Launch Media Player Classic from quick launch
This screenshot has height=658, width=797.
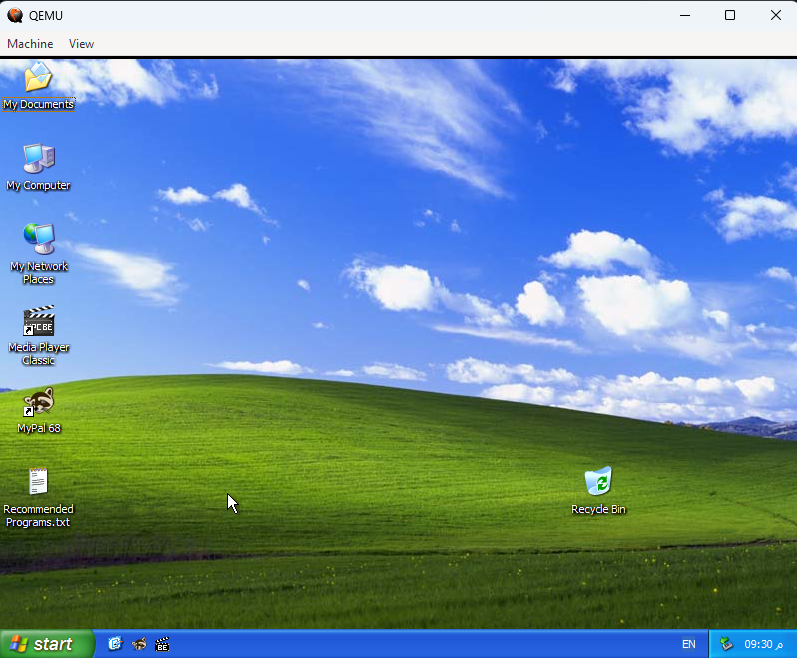[162, 644]
